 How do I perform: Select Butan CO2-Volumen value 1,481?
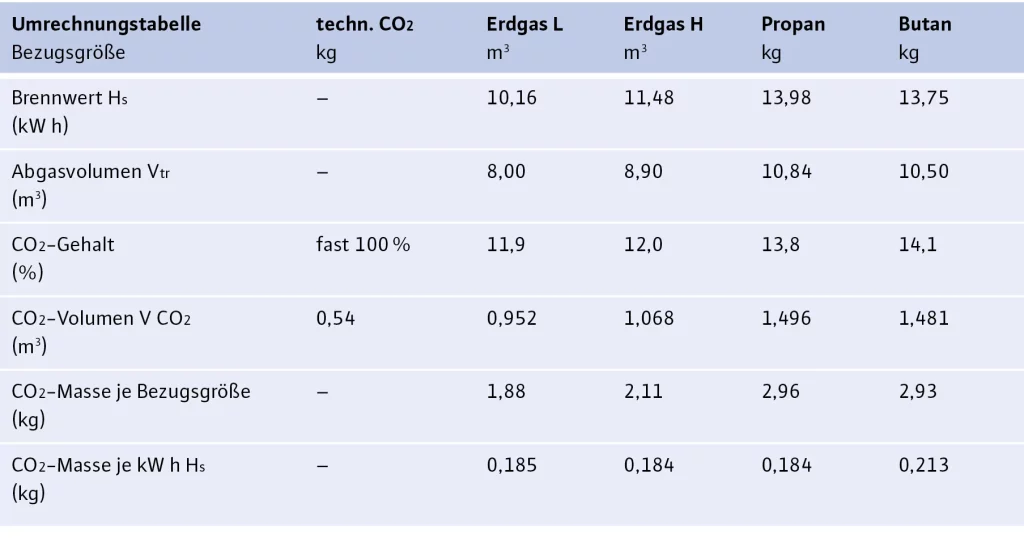click(924, 319)
